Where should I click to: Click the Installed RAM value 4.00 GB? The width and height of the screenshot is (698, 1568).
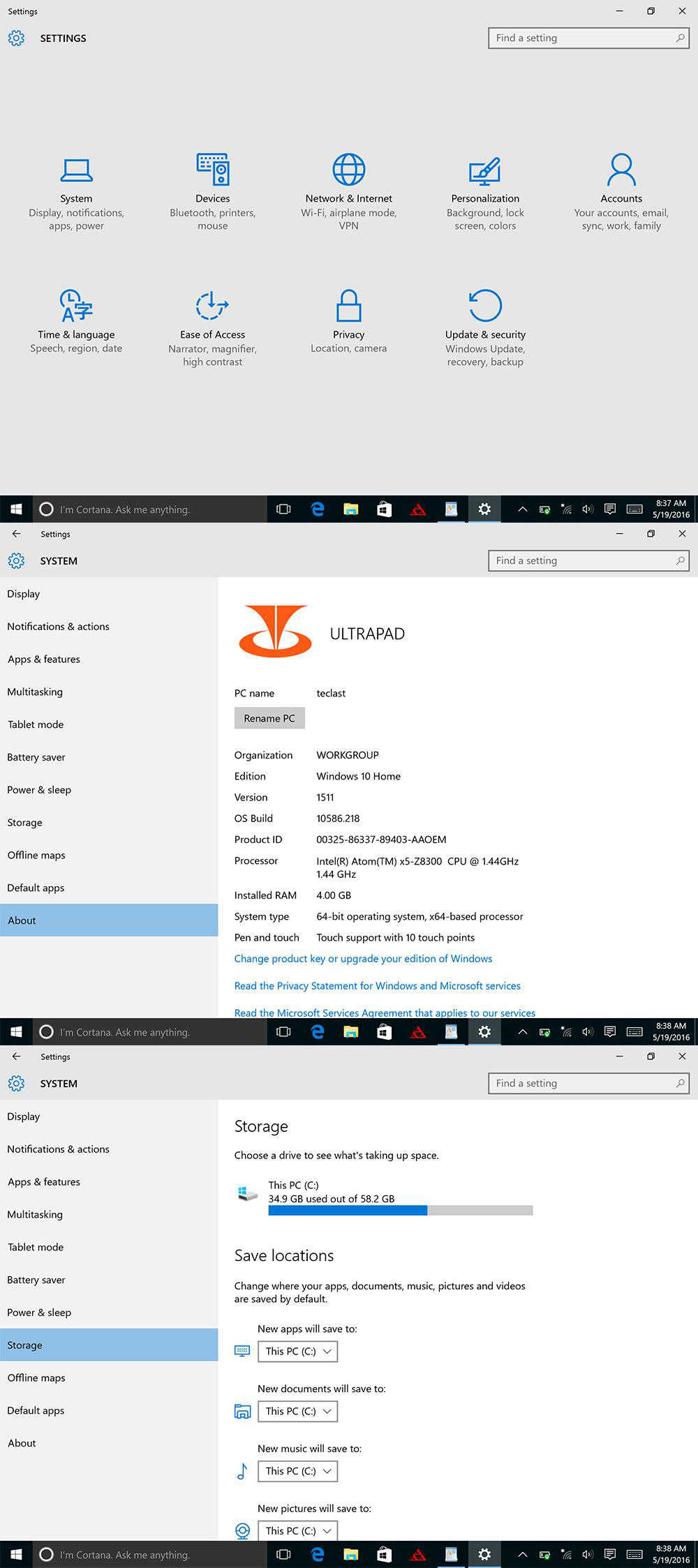click(334, 895)
